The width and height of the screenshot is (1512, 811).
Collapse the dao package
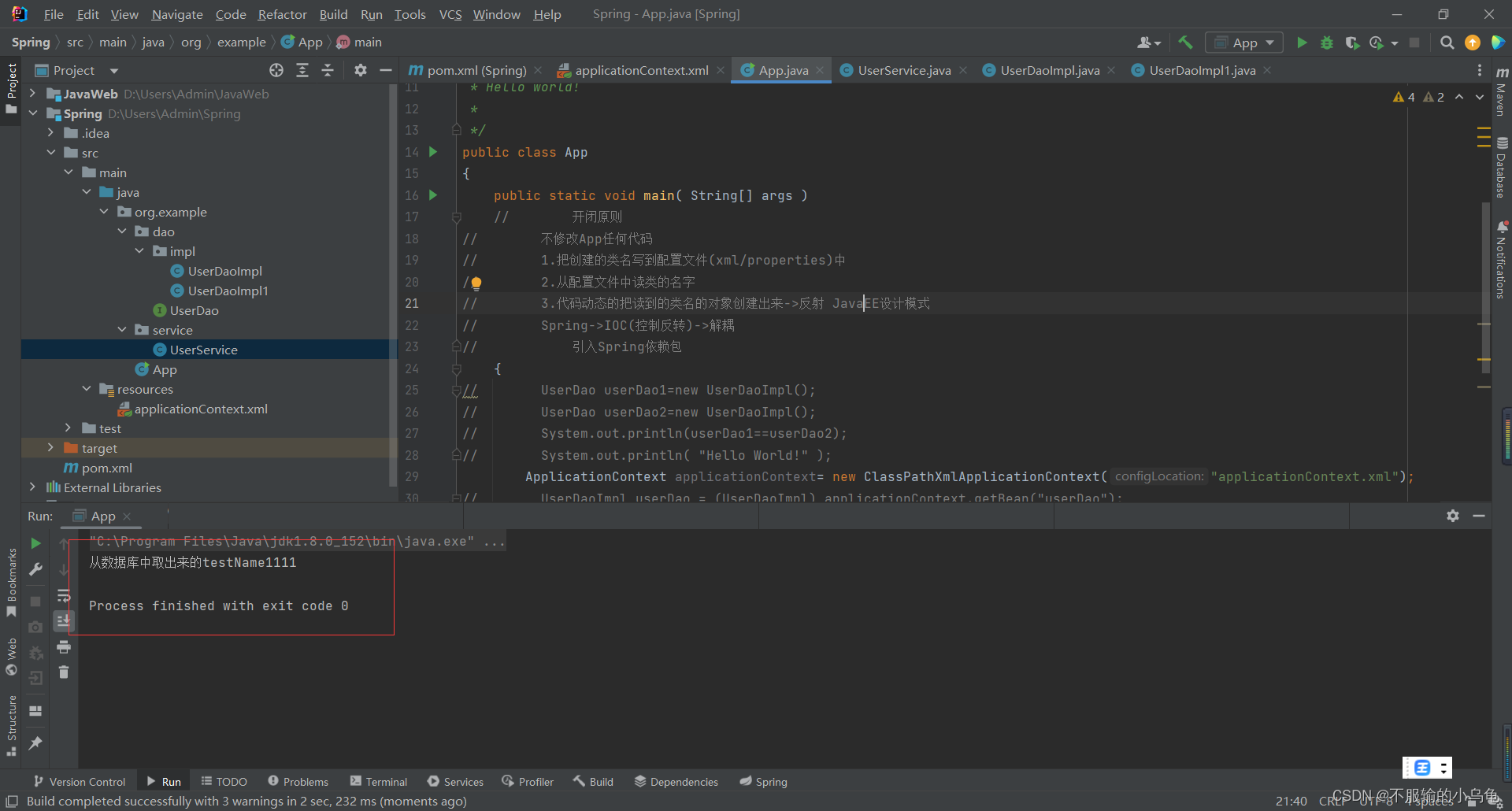click(x=121, y=231)
